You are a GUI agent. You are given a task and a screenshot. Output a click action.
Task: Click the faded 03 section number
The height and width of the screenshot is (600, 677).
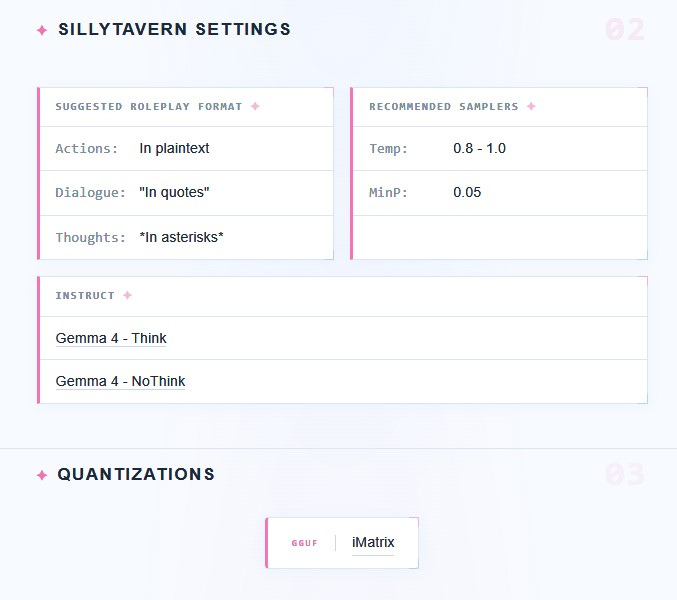[625, 474]
